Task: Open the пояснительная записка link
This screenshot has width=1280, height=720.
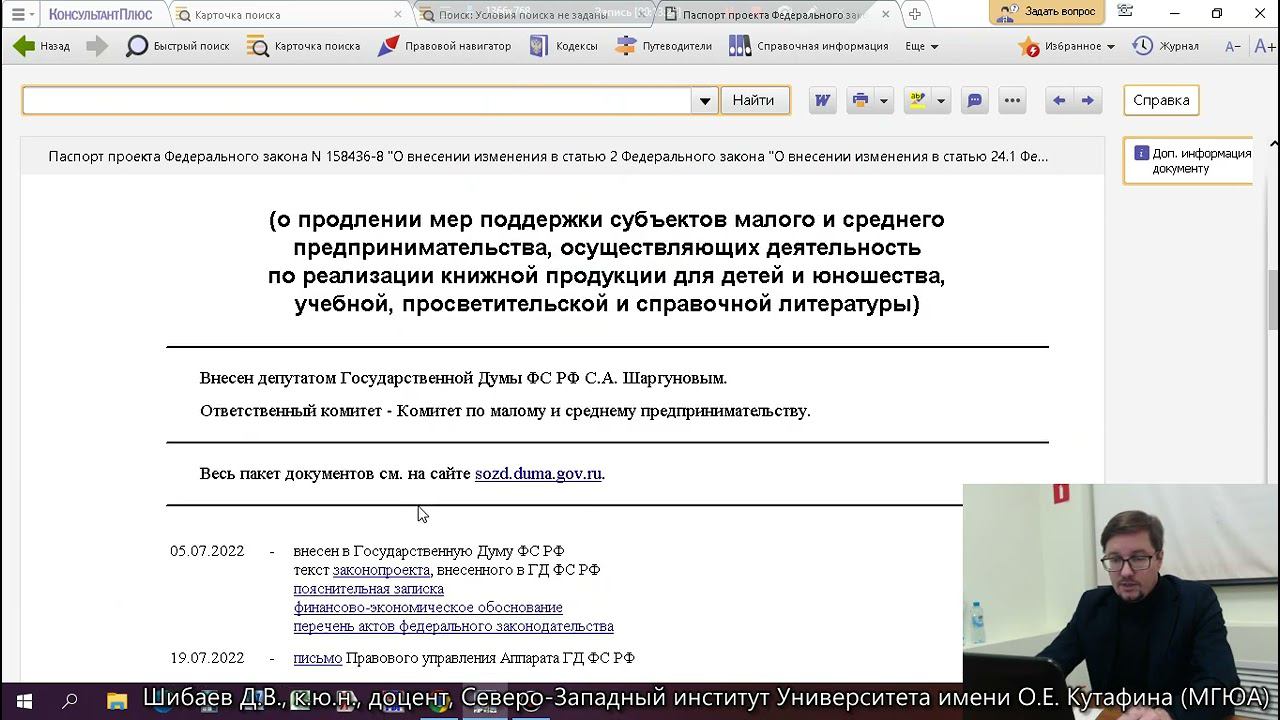Action: click(369, 589)
